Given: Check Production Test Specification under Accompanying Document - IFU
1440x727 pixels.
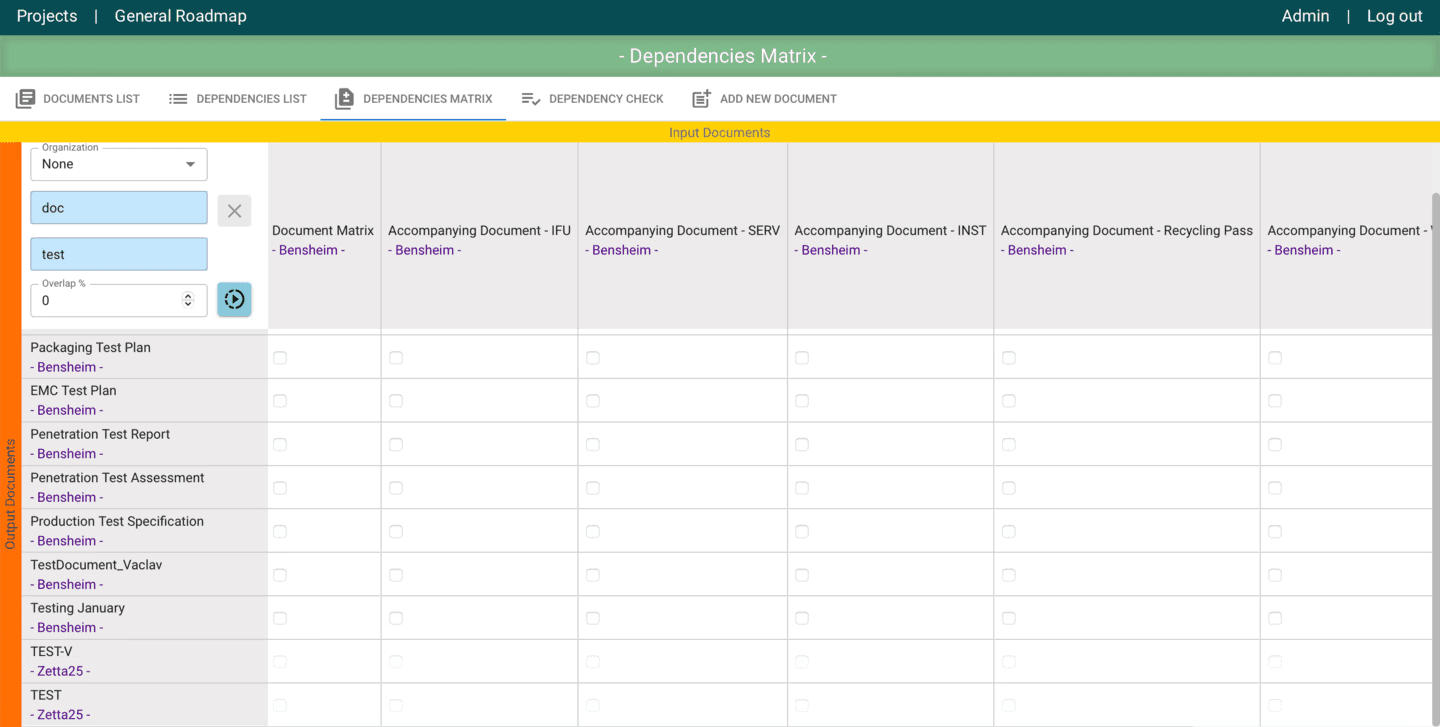Looking at the screenshot, I should (x=396, y=532).
